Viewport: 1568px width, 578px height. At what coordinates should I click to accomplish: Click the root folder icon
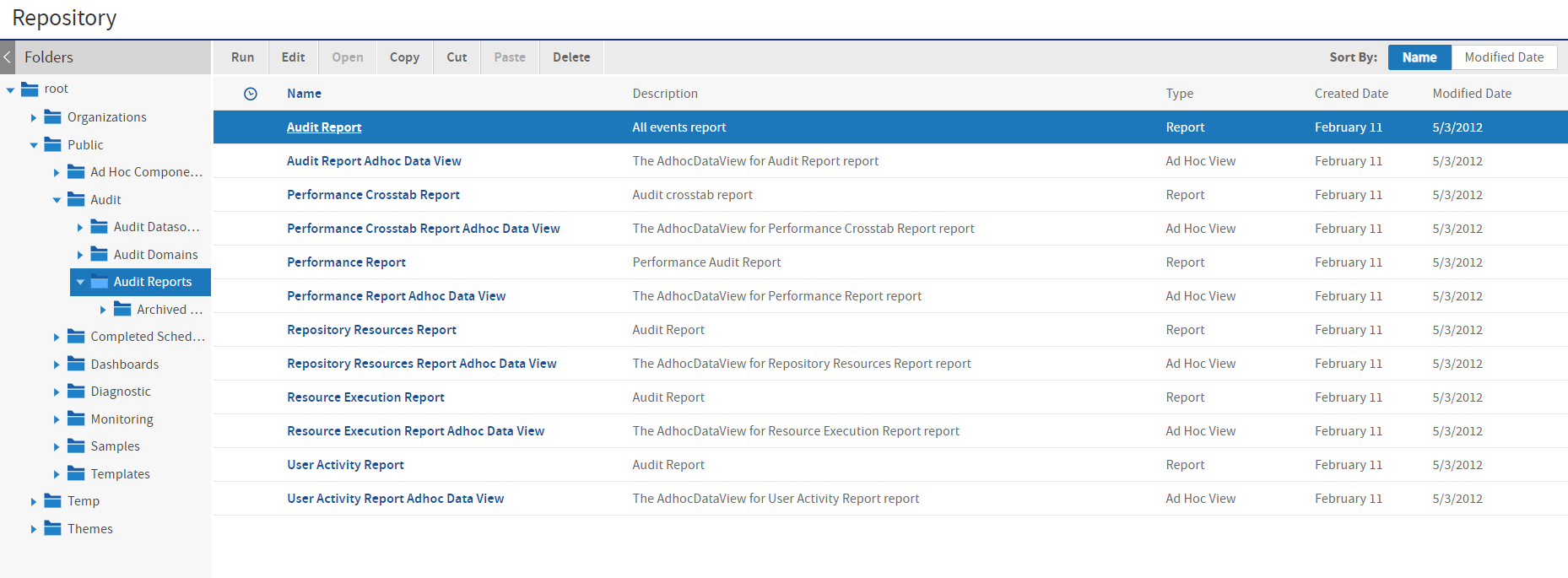pos(30,89)
